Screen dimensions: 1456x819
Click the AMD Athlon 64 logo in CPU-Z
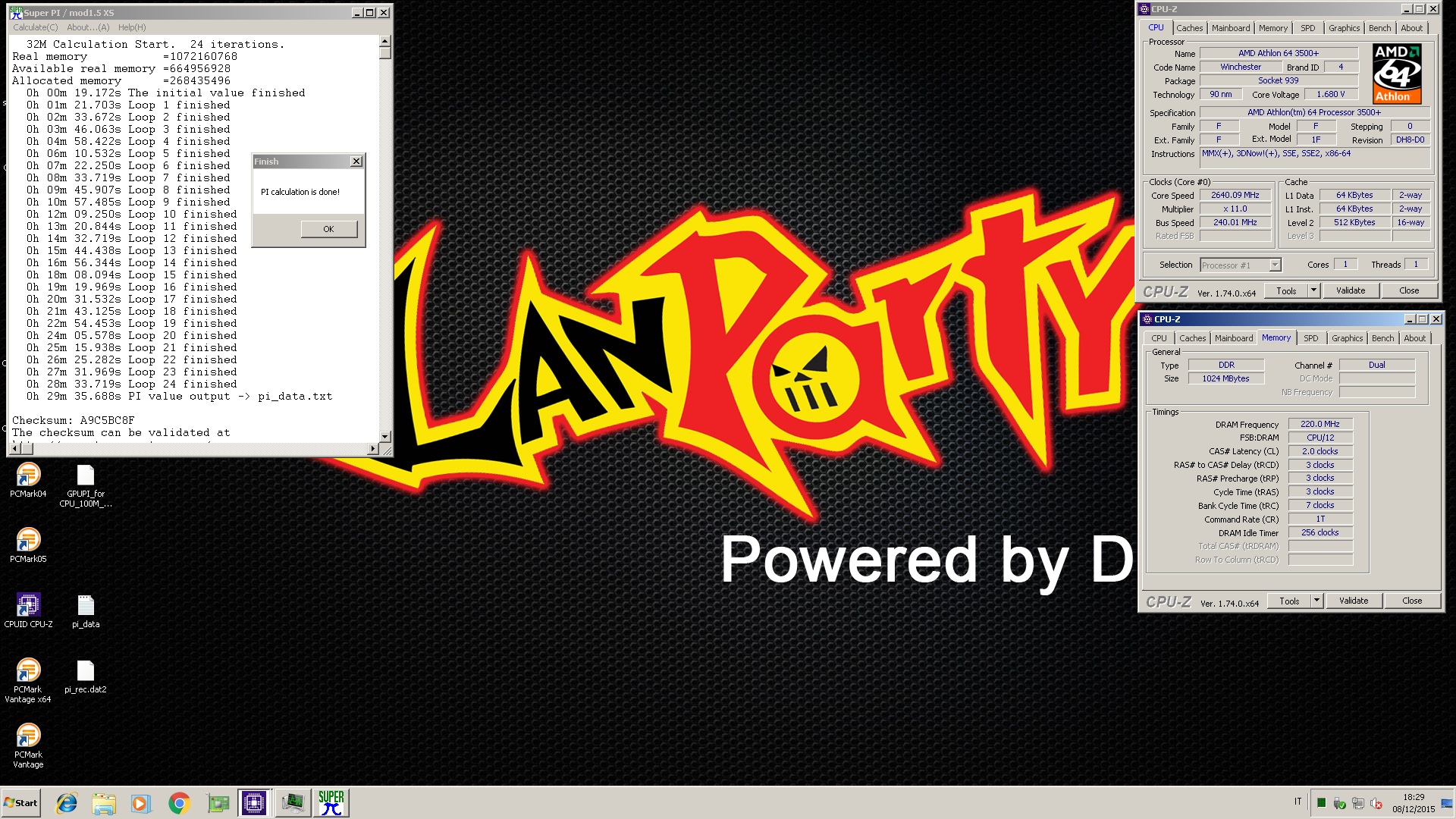click(1397, 74)
